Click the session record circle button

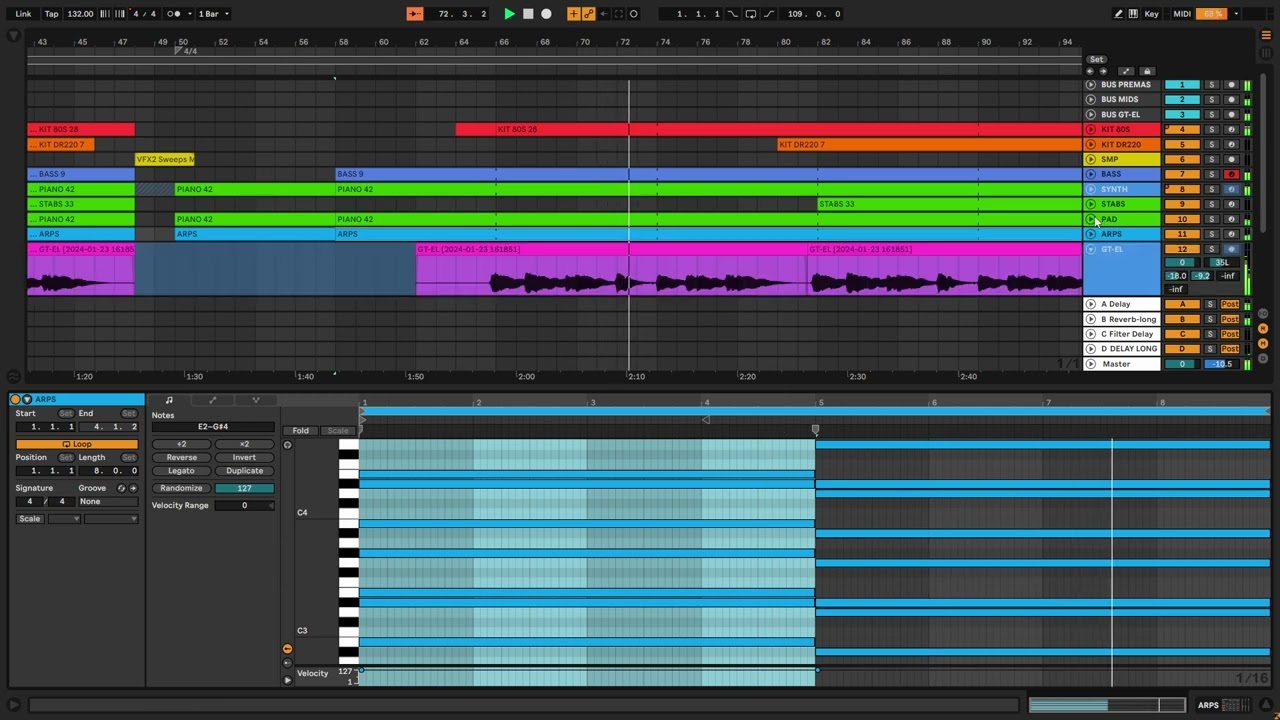point(634,14)
